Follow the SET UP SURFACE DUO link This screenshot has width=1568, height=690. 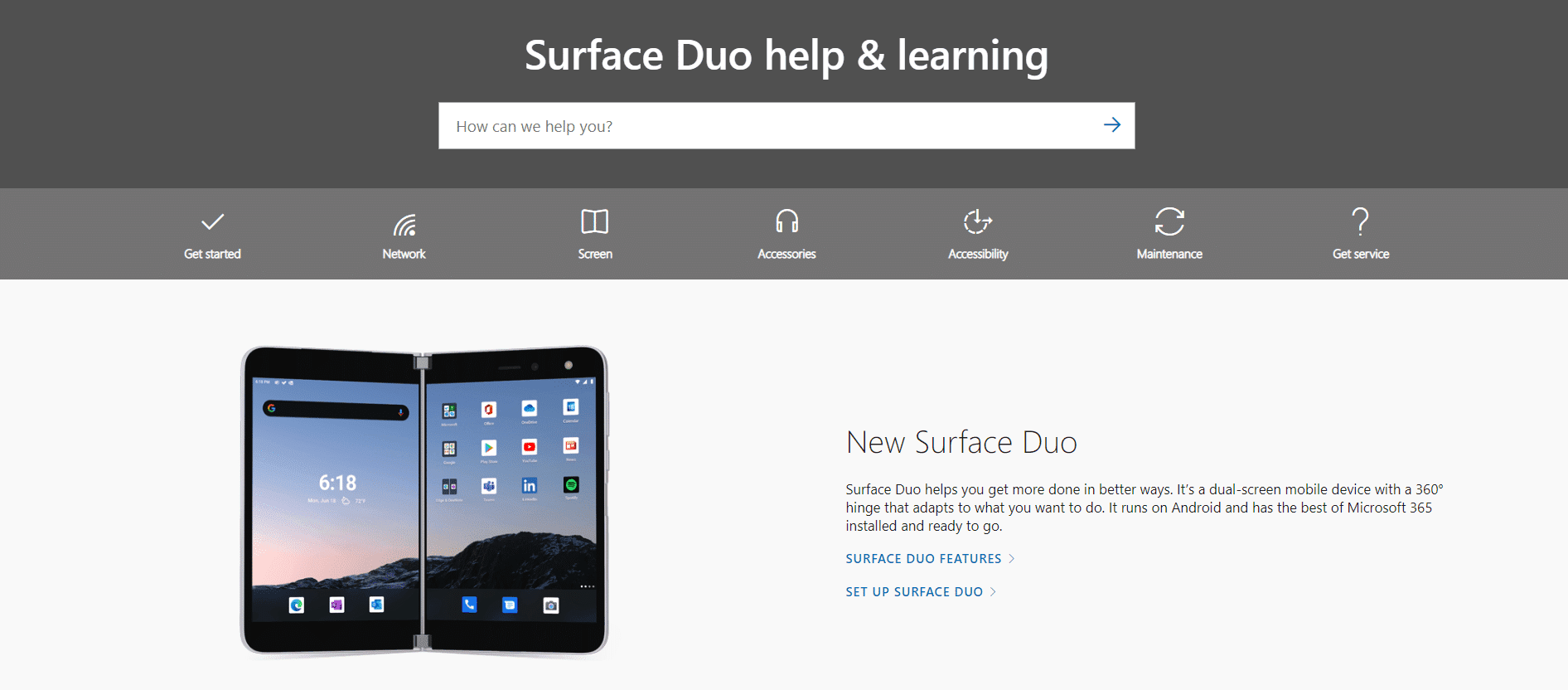[914, 592]
